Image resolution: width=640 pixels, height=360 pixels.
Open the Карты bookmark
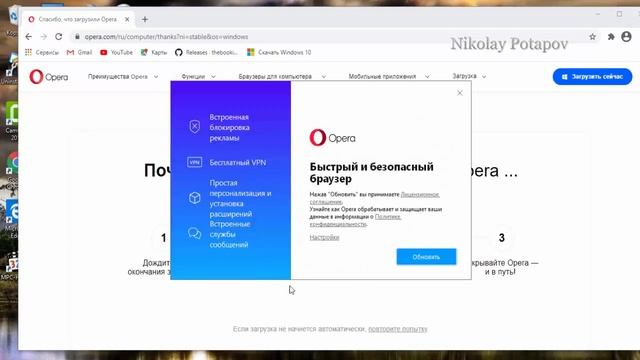coord(154,52)
